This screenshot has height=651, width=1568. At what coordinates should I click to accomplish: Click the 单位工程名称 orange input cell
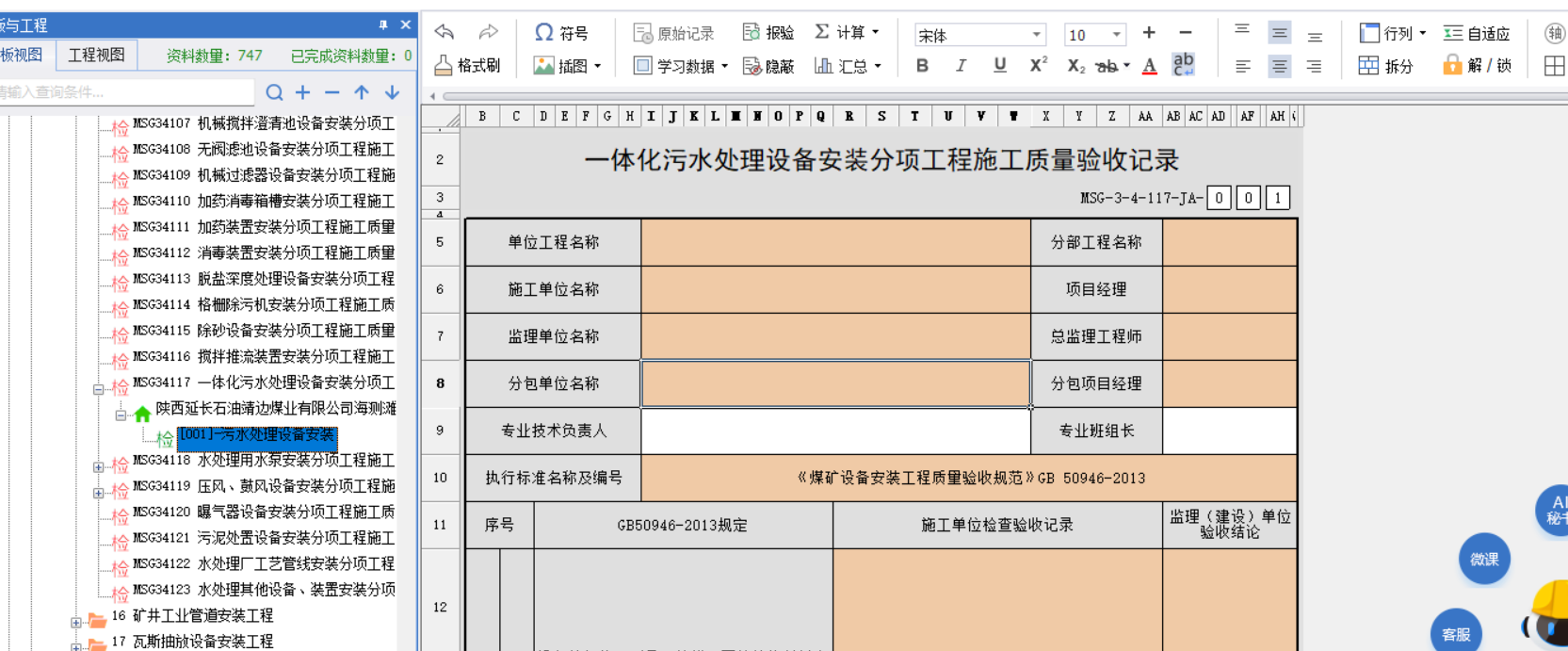(x=835, y=242)
